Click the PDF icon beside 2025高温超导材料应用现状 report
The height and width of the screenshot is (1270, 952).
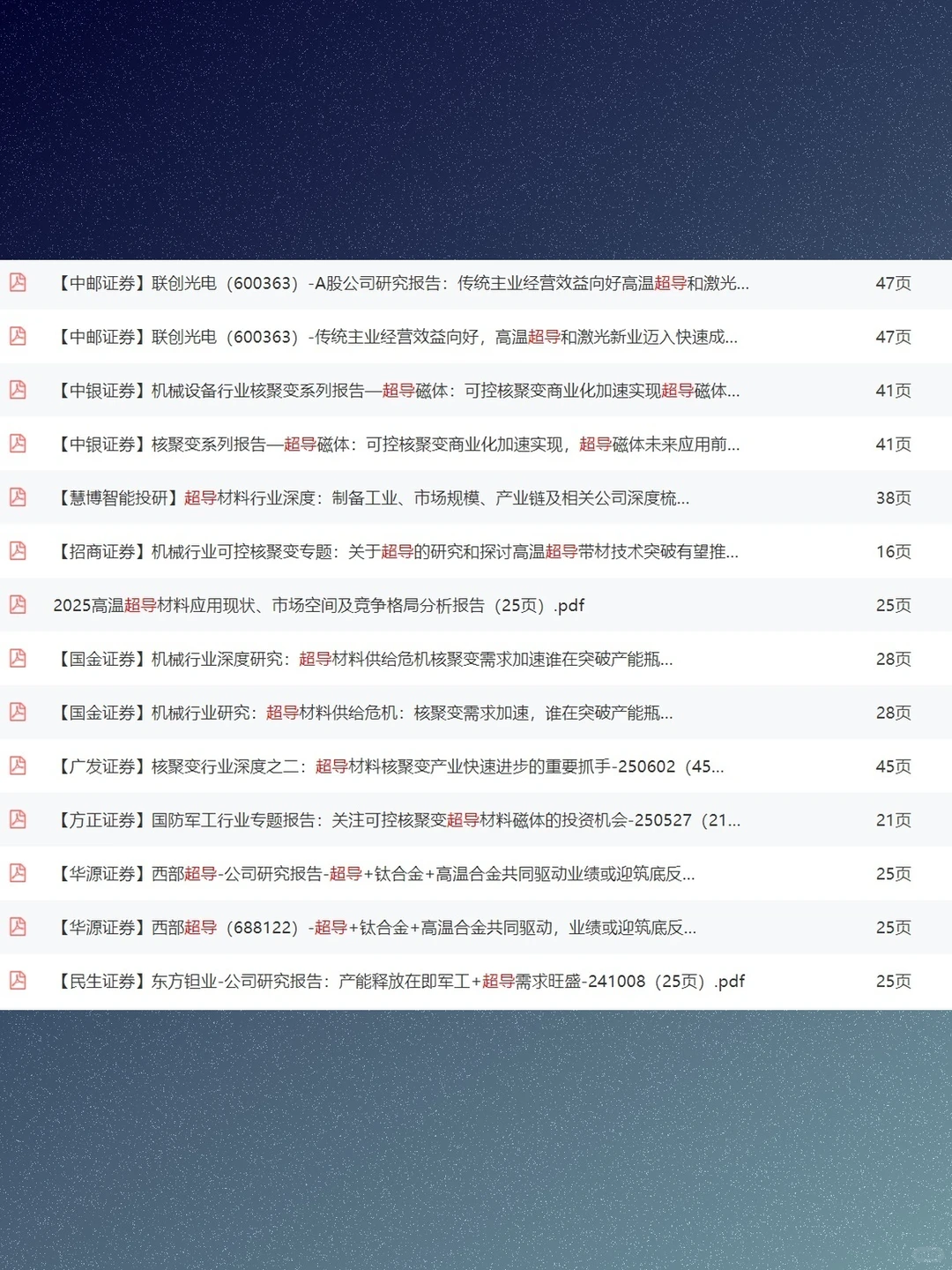coord(18,606)
